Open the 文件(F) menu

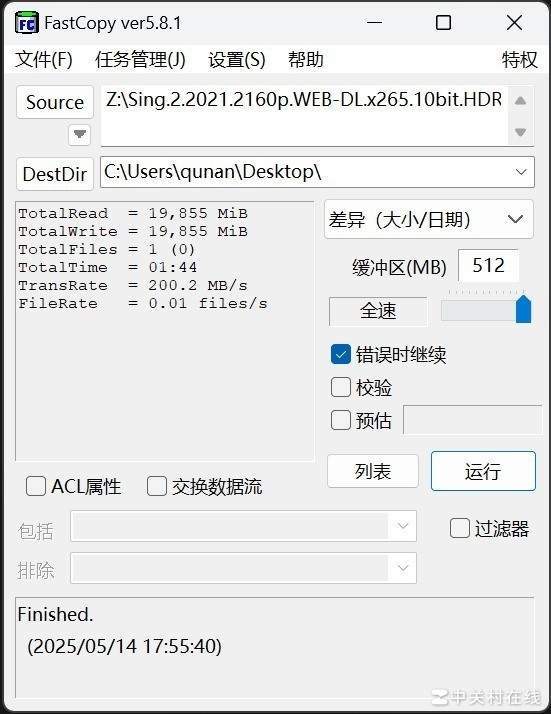pyautogui.click(x=43, y=60)
